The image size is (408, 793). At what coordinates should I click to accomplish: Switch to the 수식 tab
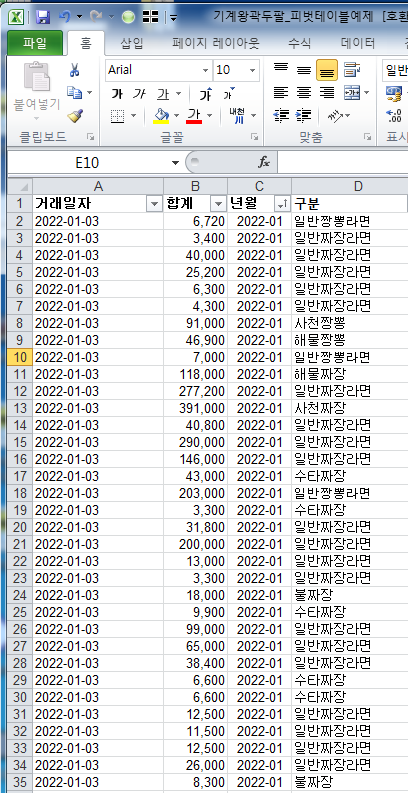pos(300,43)
